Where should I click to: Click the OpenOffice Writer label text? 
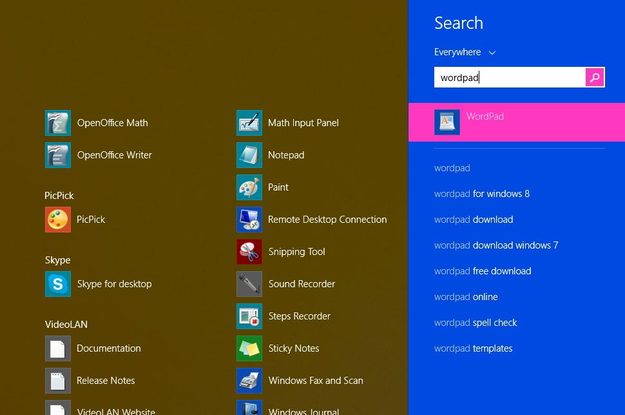point(114,155)
